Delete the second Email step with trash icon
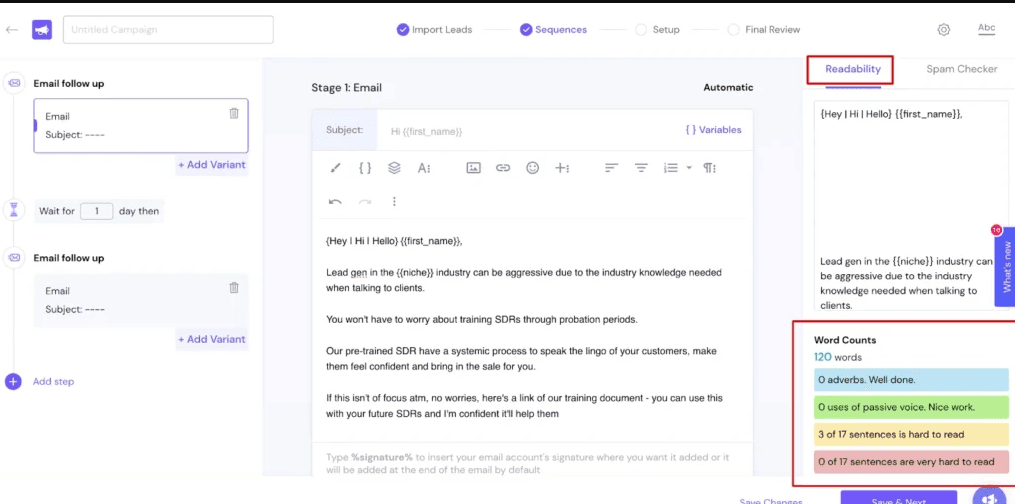1015x504 pixels. click(234, 288)
